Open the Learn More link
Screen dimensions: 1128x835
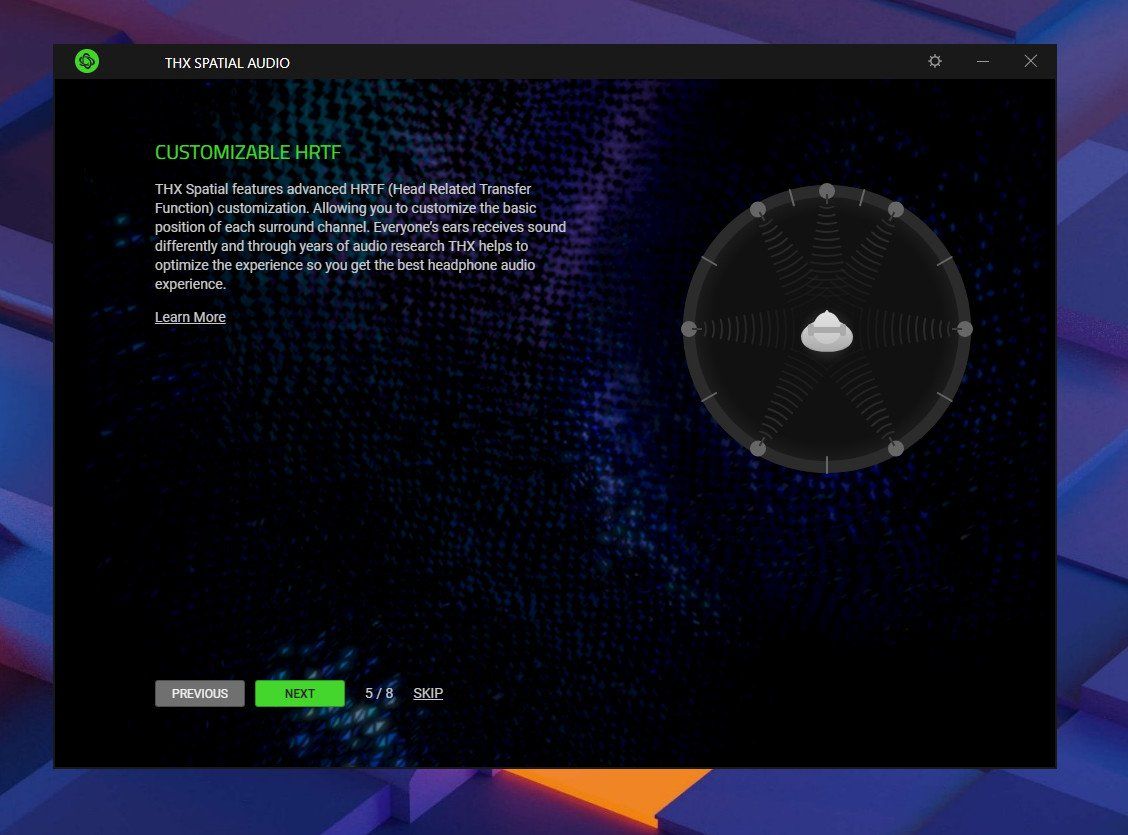click(190, 317)
